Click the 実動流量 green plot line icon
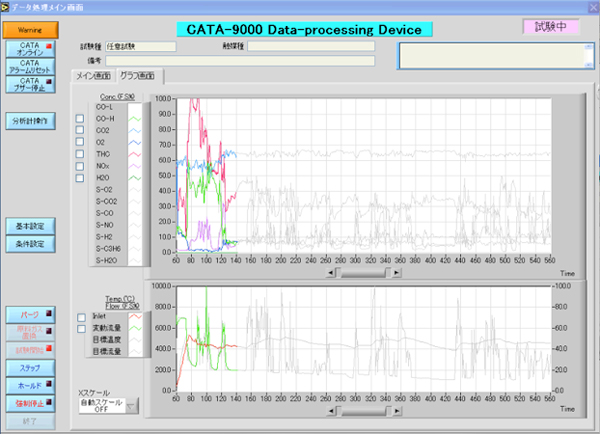 click(x=135, y=328)
